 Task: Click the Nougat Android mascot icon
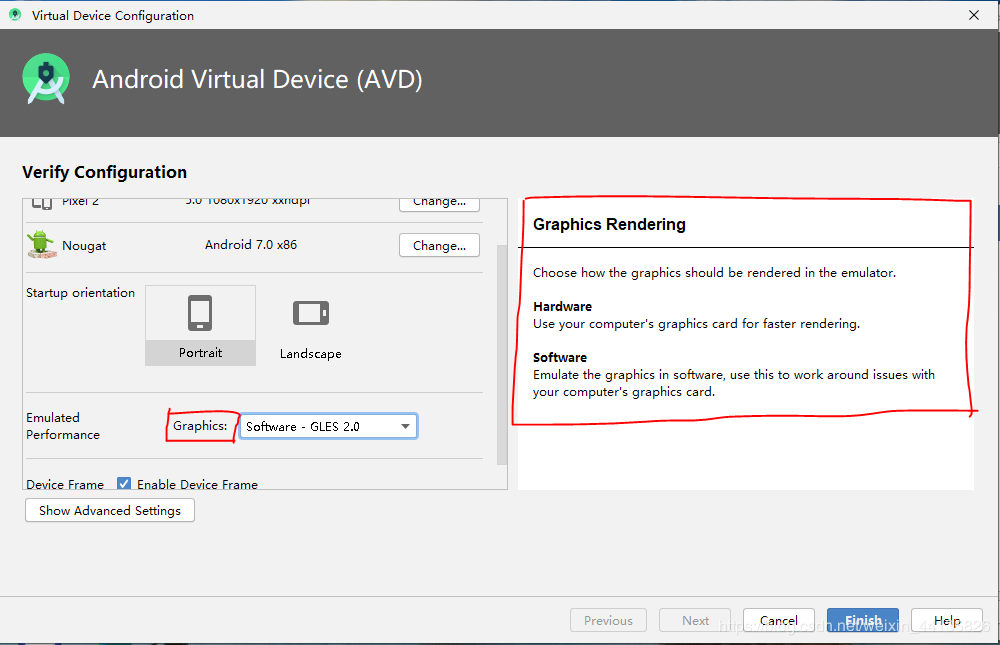click(x=42, y=244)
